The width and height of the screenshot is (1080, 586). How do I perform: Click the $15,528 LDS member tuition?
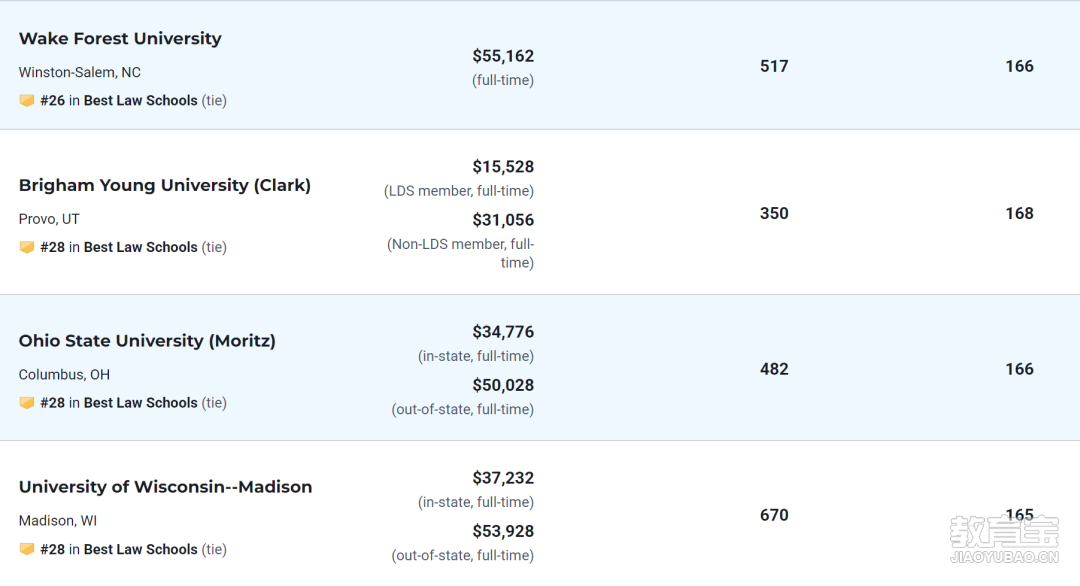coord(503,167)
